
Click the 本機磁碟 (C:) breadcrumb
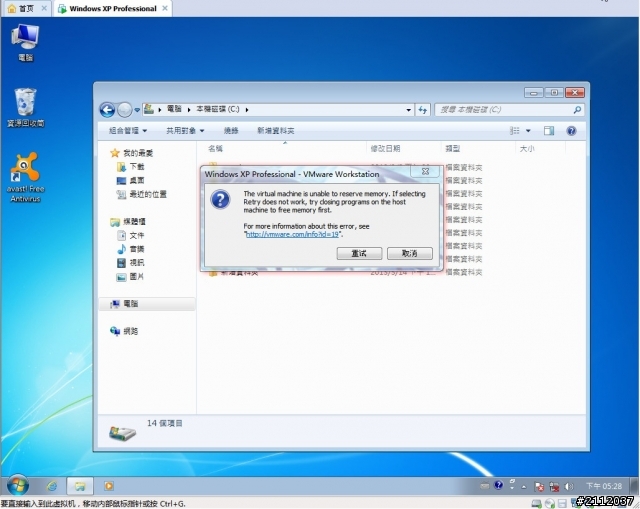[218, 109]
